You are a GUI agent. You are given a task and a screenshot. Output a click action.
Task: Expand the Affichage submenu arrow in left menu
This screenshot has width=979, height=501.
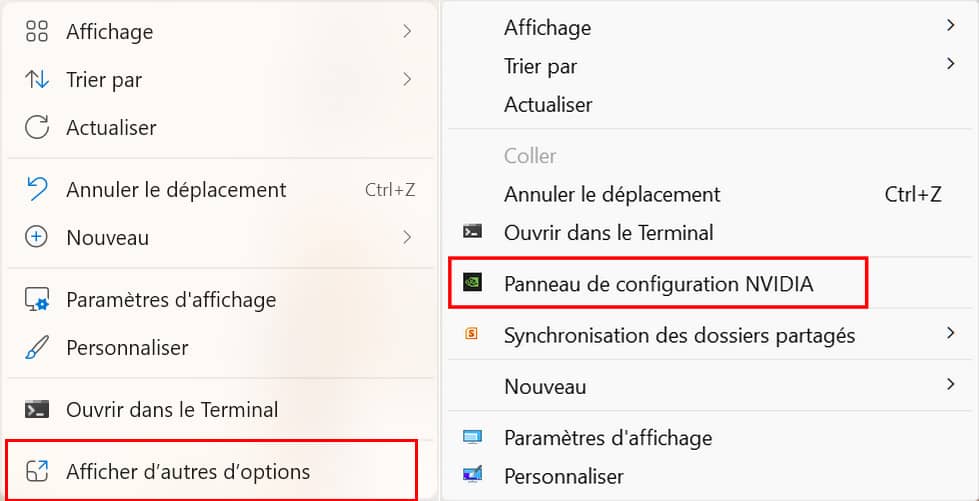click(407, 32)
